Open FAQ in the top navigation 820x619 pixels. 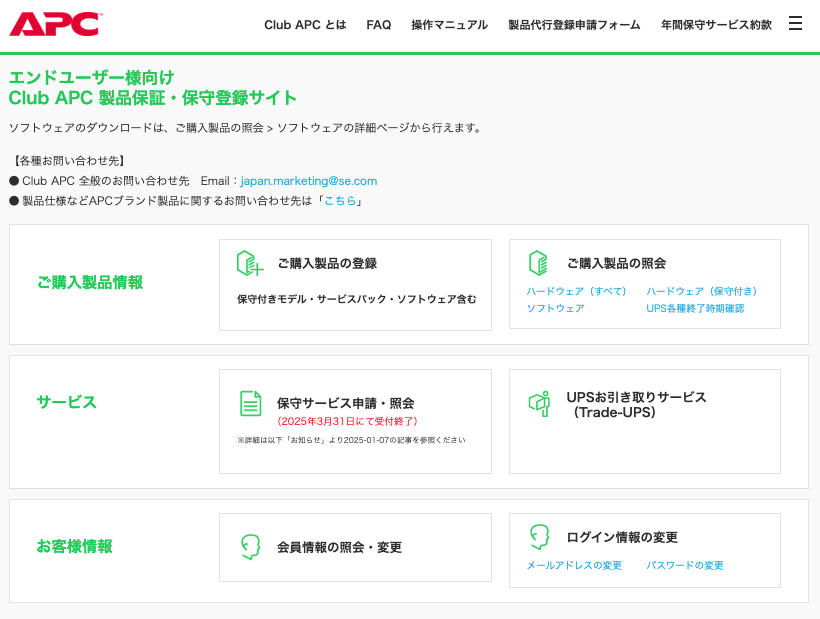[x=379, y=25]
